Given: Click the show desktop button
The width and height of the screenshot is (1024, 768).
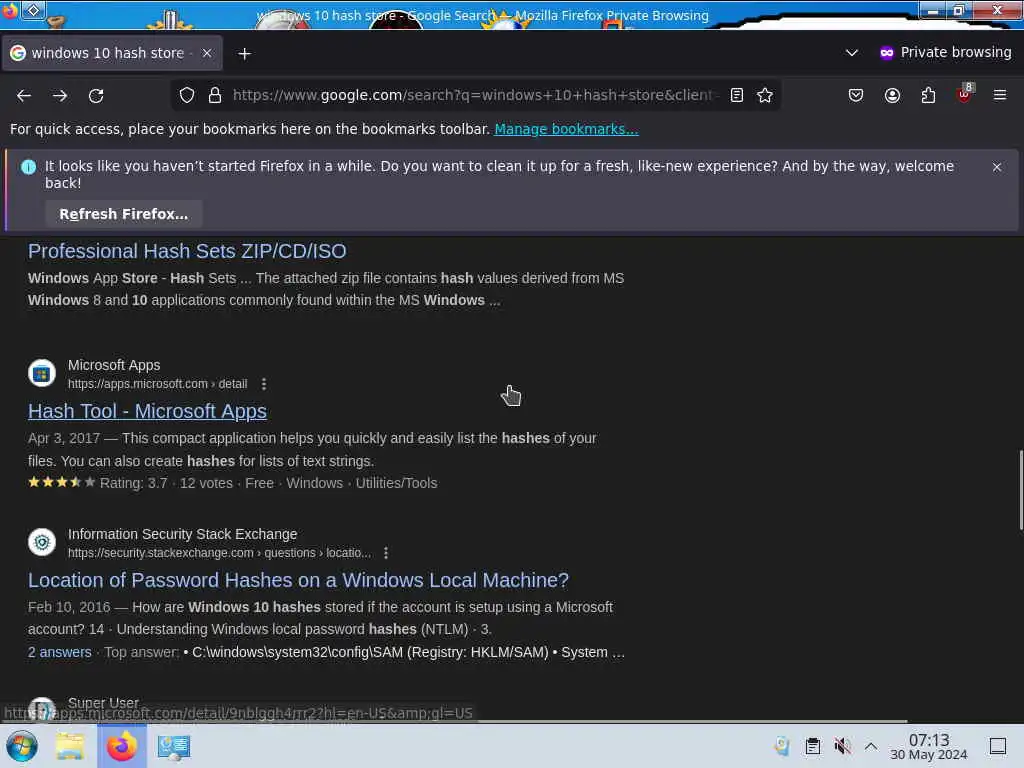Looking at the screenshot, I should [x=998, y=746].
